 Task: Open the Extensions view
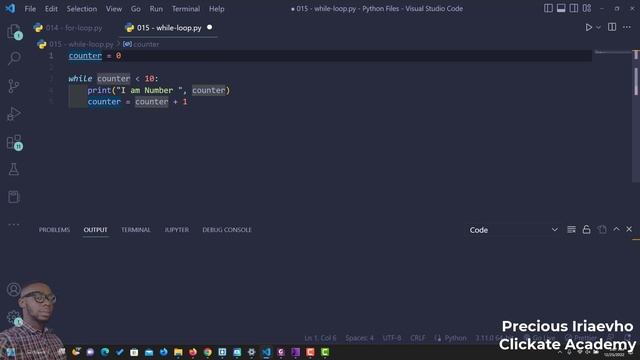point(14,142)
